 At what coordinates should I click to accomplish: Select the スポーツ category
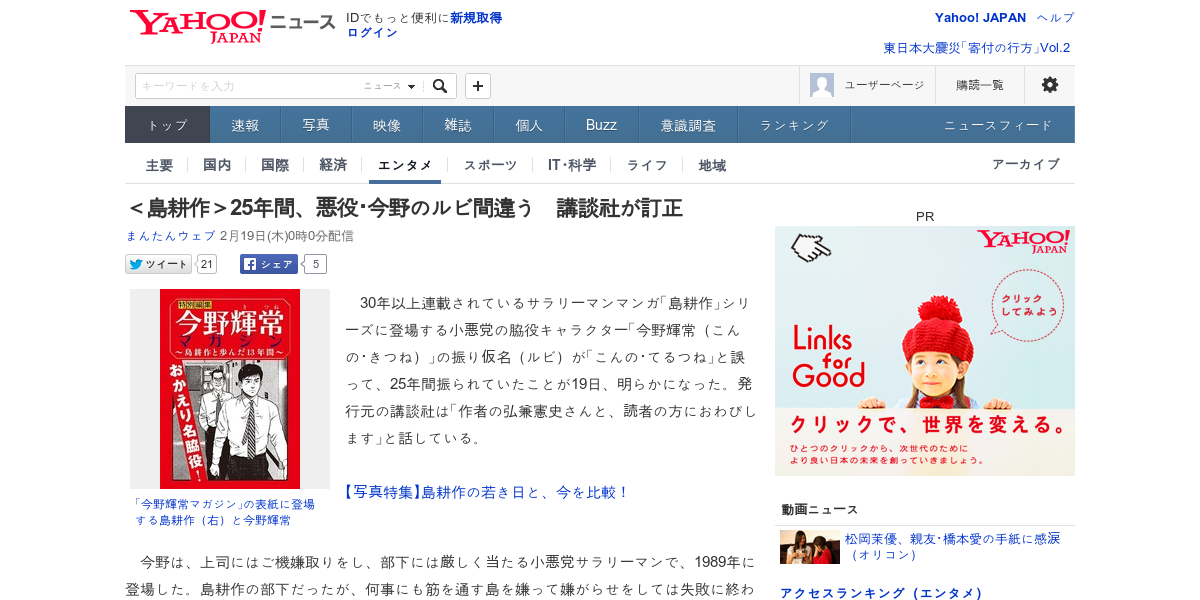pyautogui.click(x=490, y=165)
